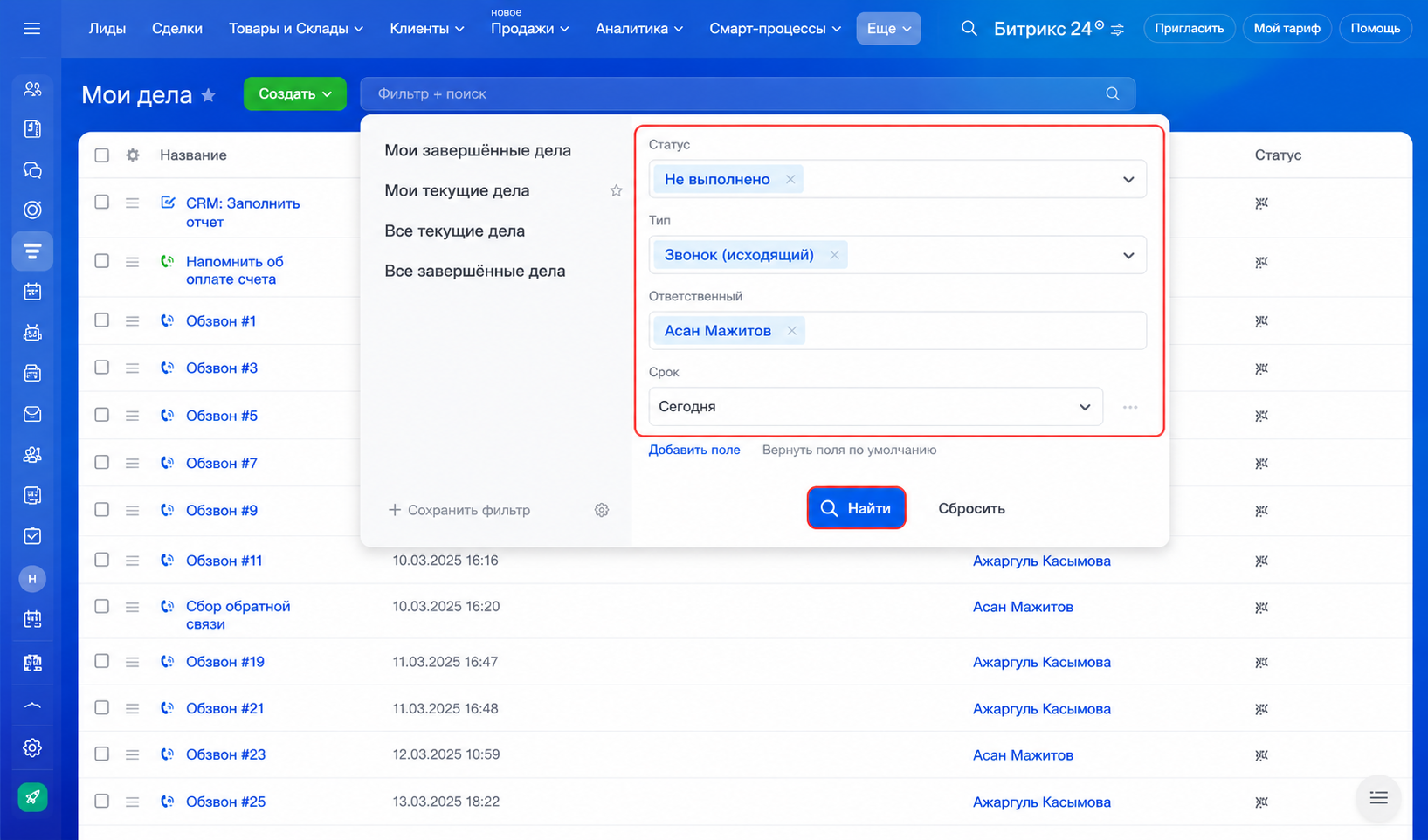Click status icon in Обзвон #25 row
Screen dimensions: 1428x840
(1261, 802)
